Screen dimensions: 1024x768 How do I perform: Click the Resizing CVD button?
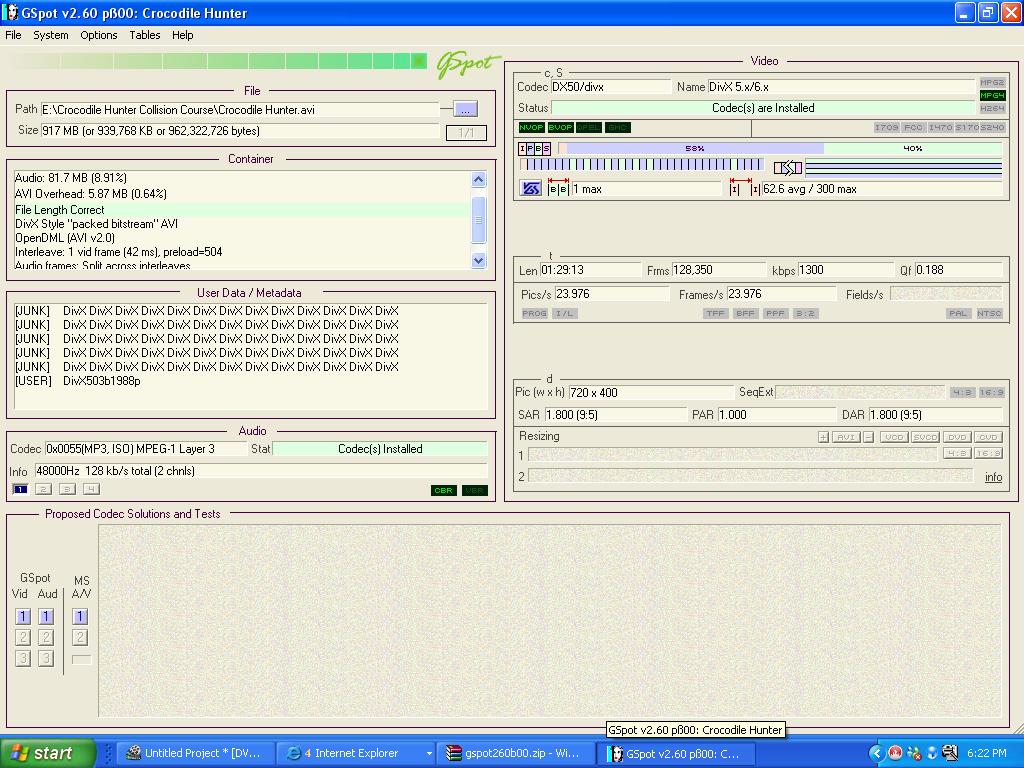click(988, 437)
